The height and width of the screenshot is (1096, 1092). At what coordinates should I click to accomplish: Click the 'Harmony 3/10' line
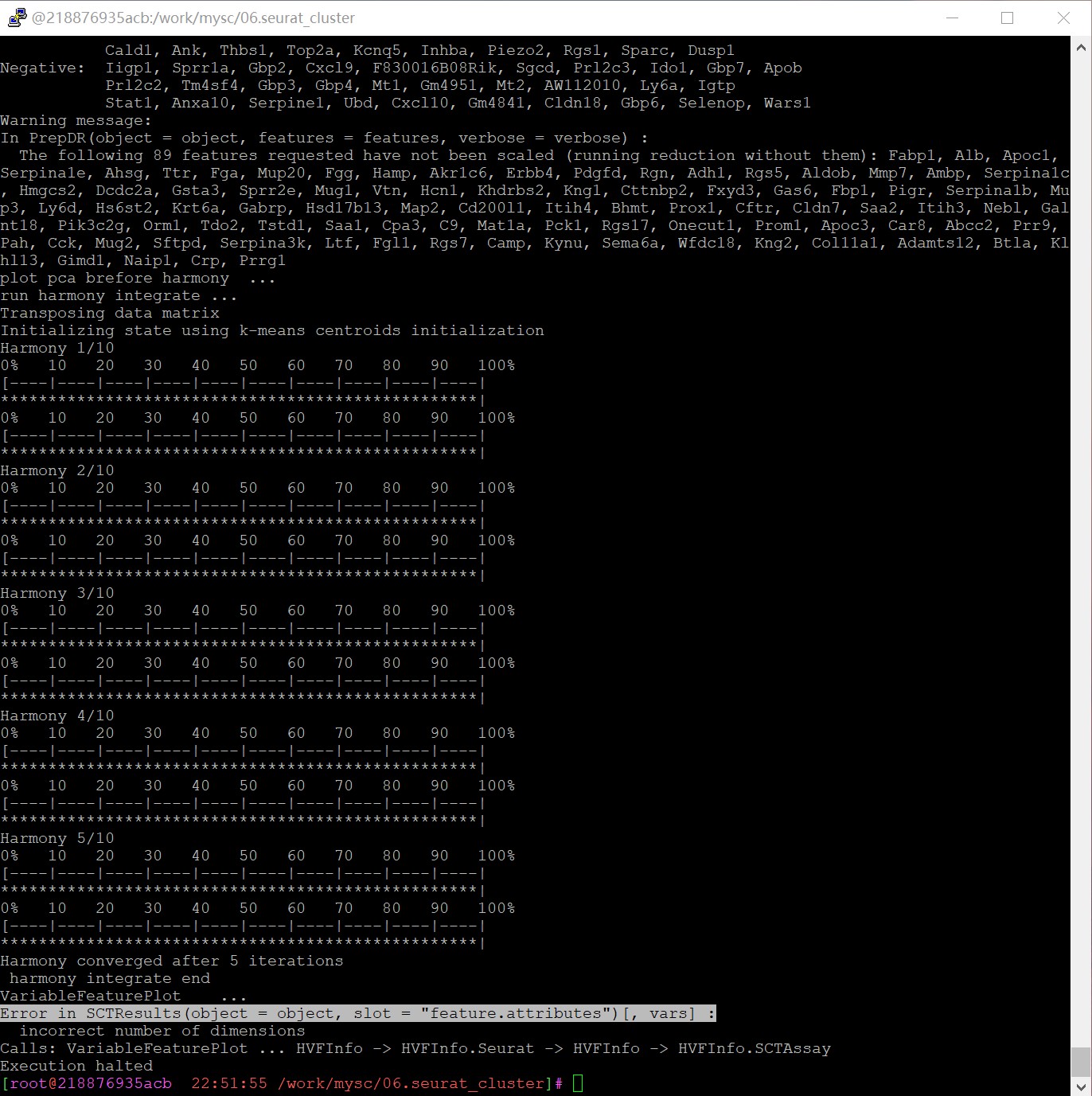click(x=57, y=594)
